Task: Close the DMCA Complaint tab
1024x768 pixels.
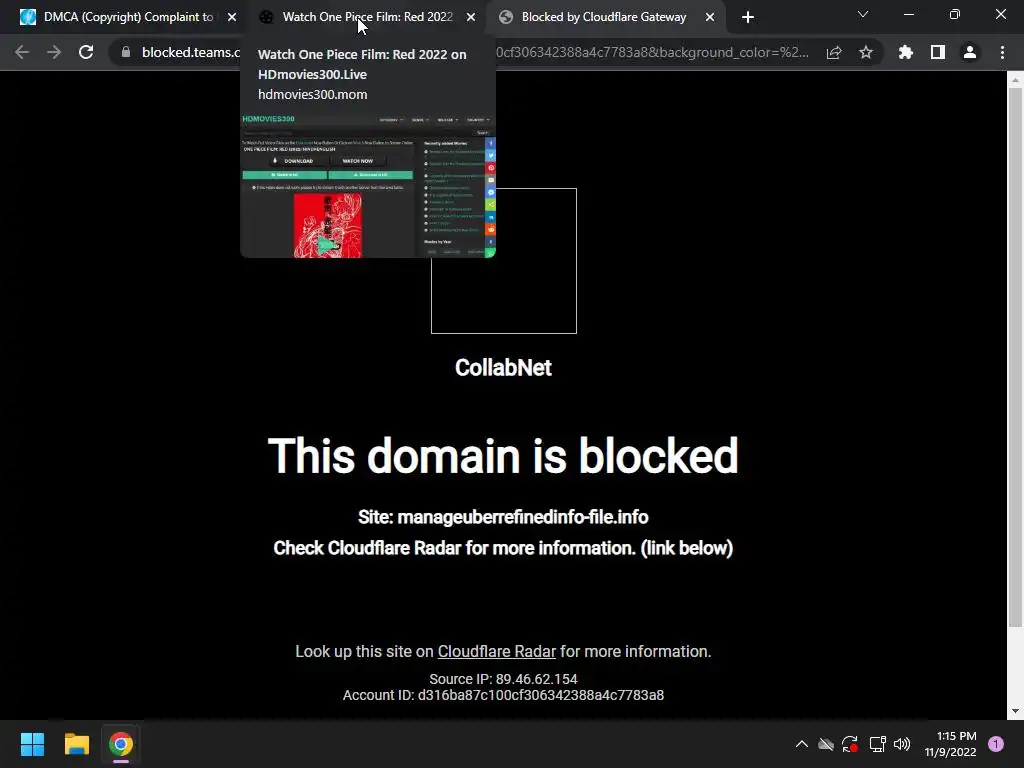Action: (x=232, y=18)
